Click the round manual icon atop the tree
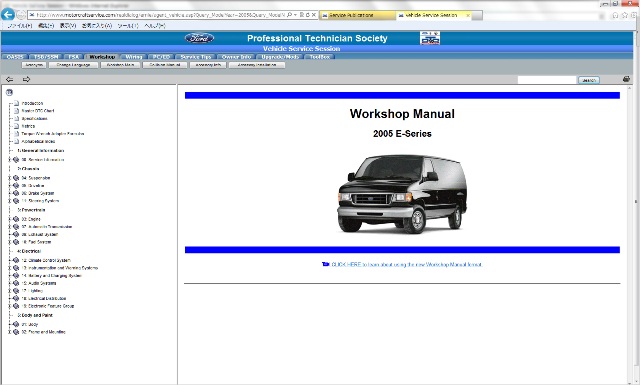The width and height of the screenshot is (640, 385). [x=9, y=93]
